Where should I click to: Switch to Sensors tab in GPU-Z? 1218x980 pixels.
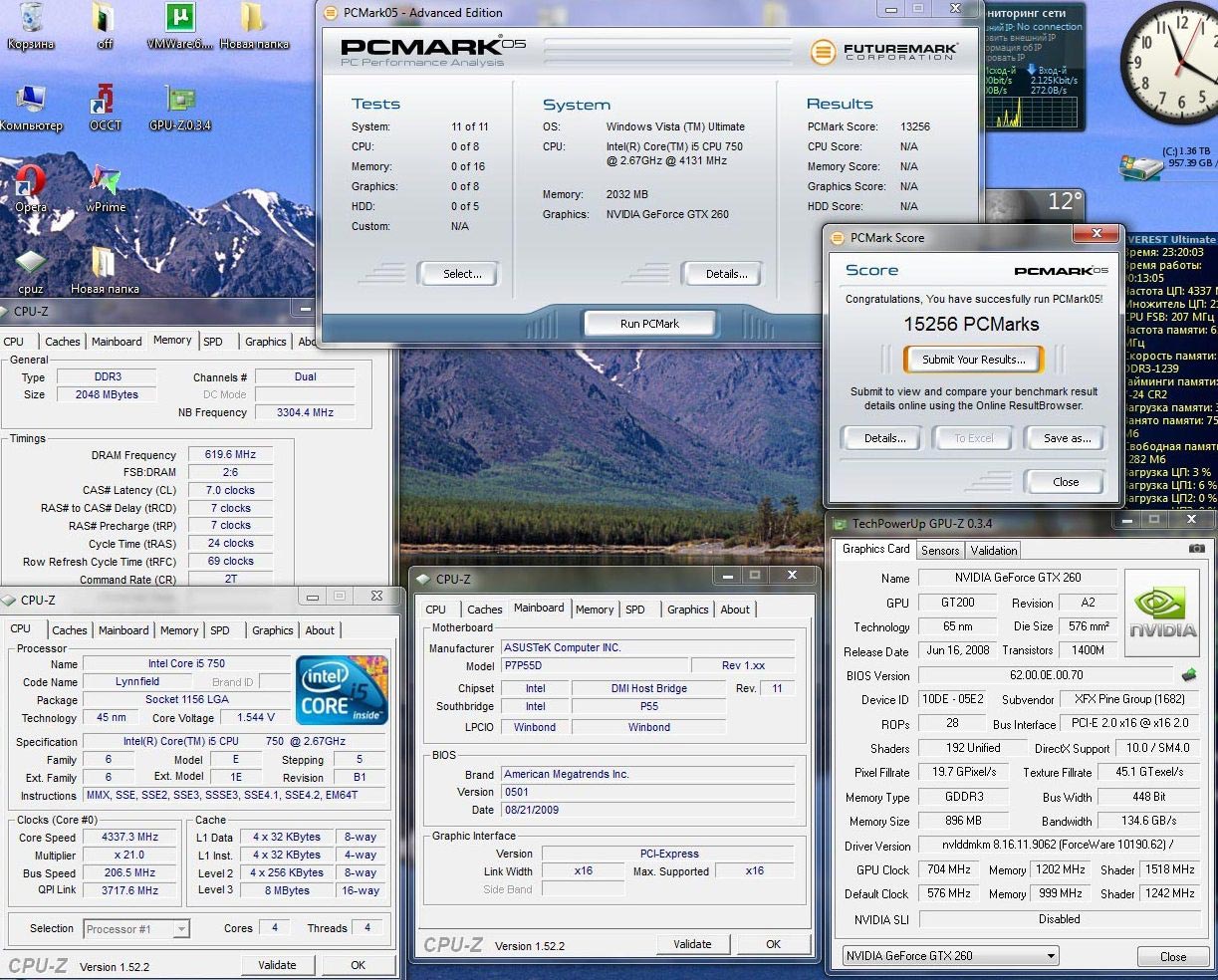coord(940,550)
